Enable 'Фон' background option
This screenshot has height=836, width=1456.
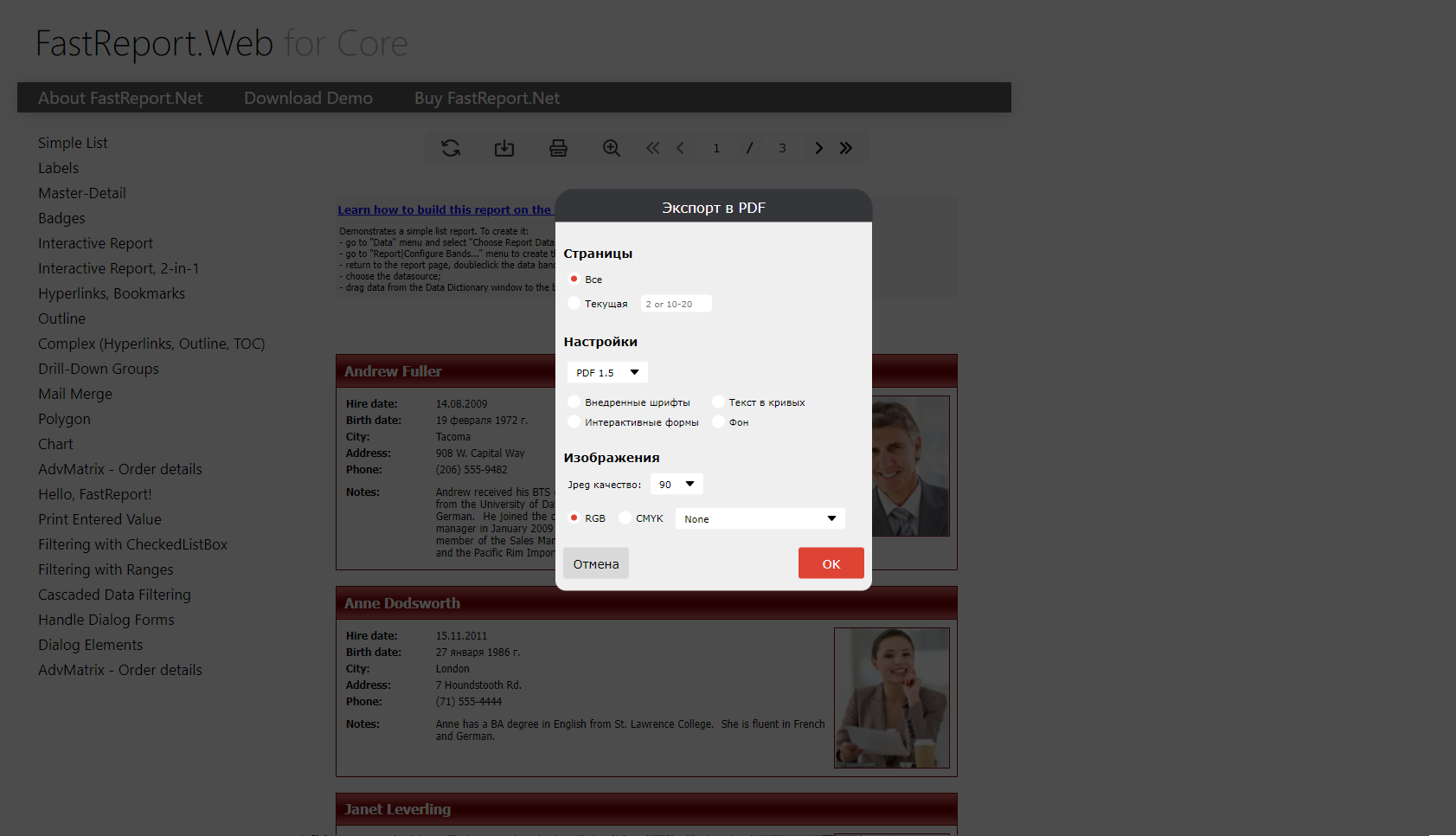tap(718, 421)
